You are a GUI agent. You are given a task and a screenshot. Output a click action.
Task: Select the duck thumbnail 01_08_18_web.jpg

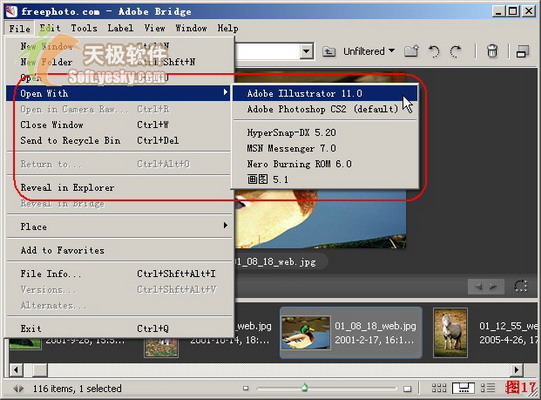(x=351, y=333)
